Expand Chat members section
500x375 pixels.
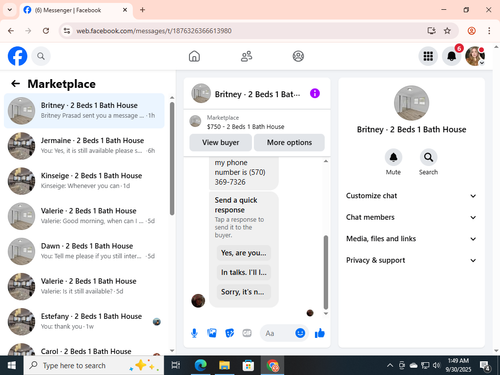click(411, 217)
